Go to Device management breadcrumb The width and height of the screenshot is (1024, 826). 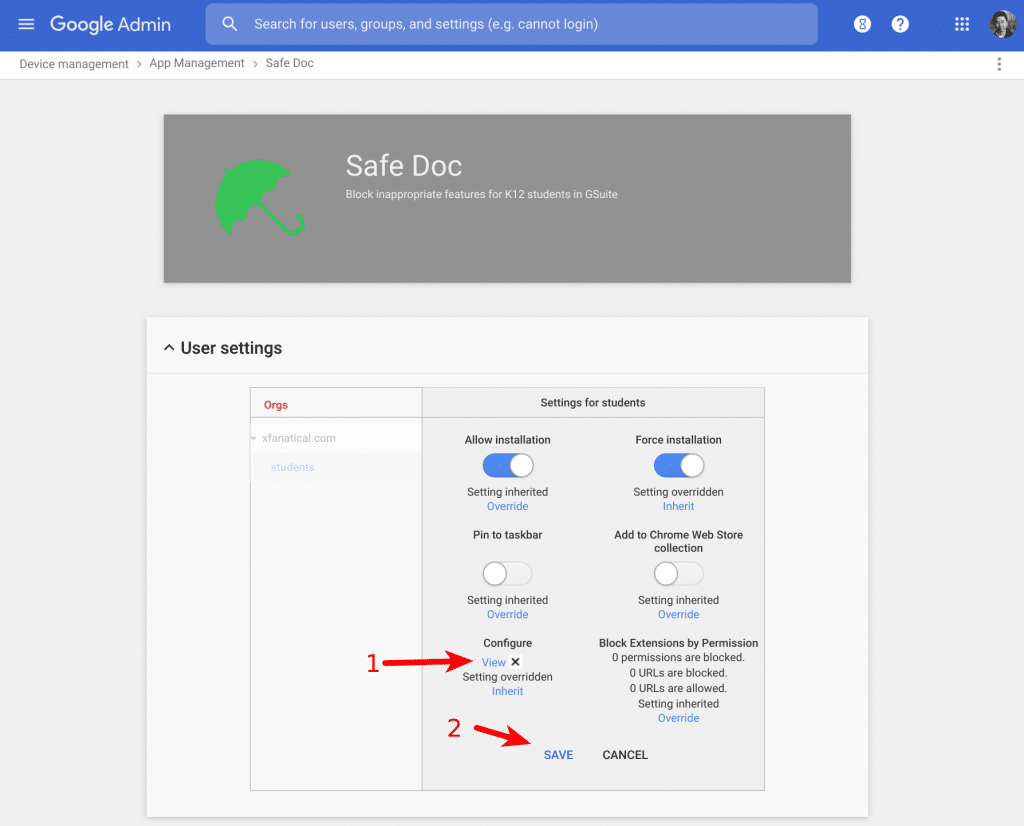tap(74, 64)
